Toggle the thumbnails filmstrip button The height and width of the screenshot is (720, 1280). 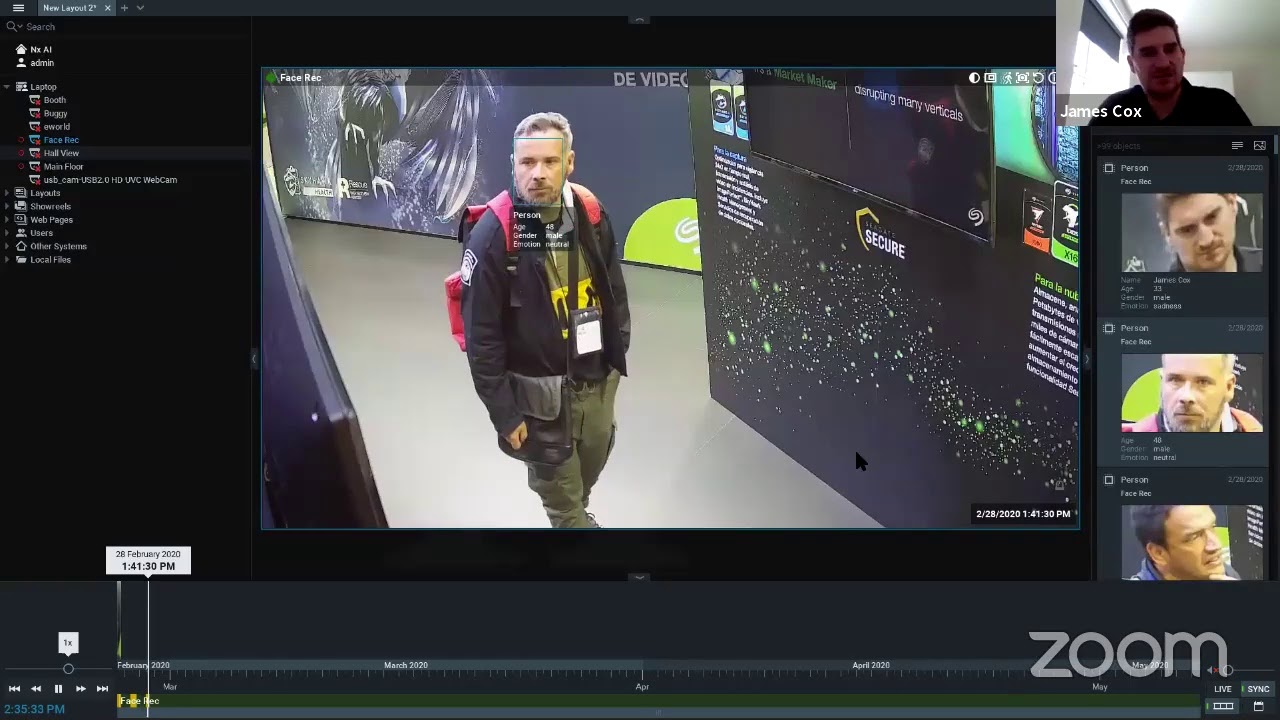(x=1223, y=706)
